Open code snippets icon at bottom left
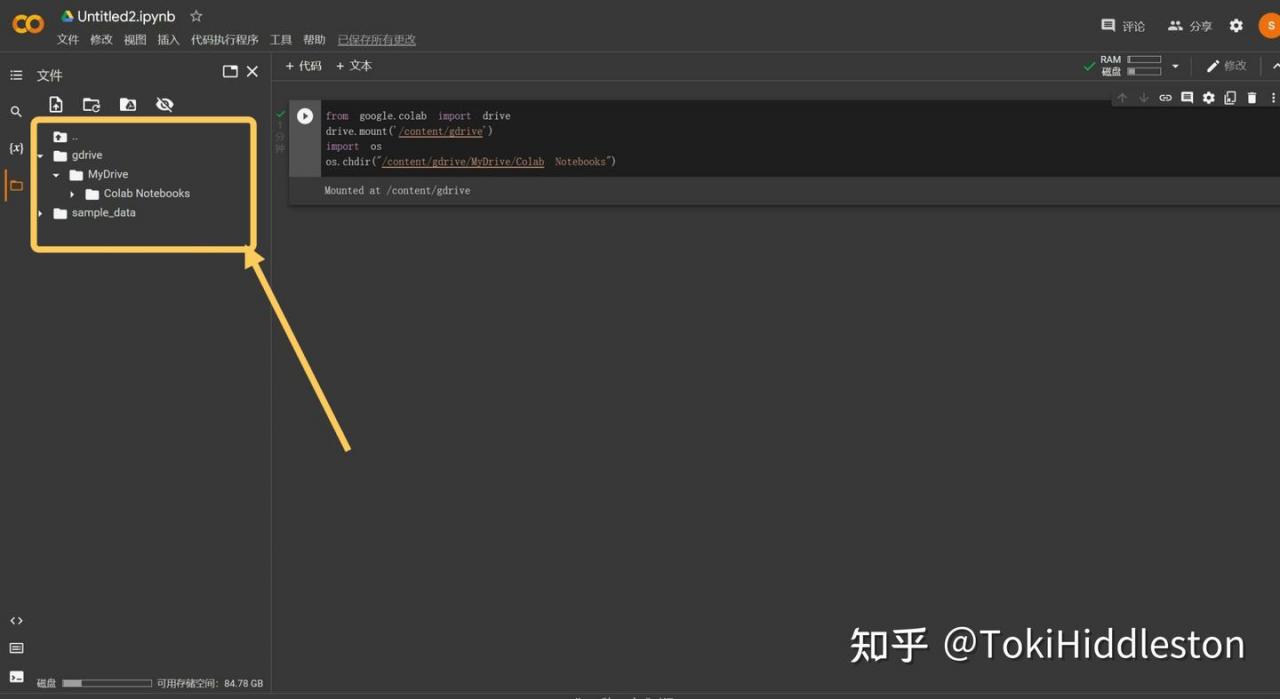Image resolution: width=1280 pixels, height=699 pixels. pos(16,621)
